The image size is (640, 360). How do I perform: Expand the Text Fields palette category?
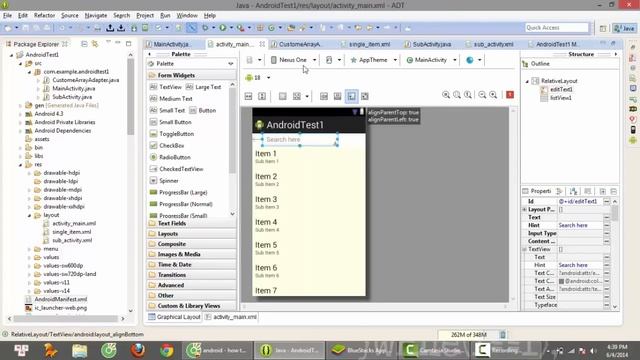coord(191,223)
